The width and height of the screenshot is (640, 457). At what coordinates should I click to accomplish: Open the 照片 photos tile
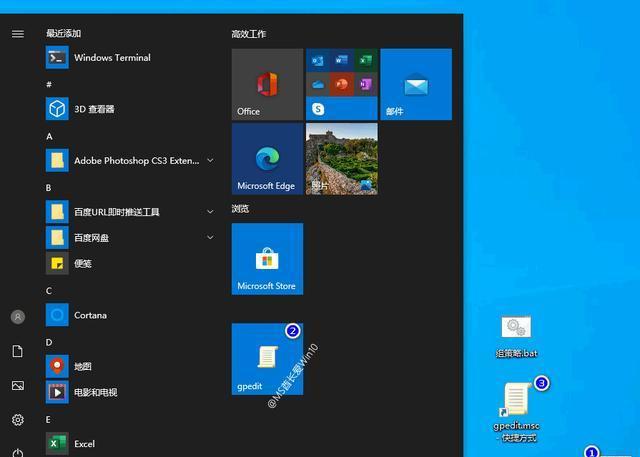click(342, 159)
